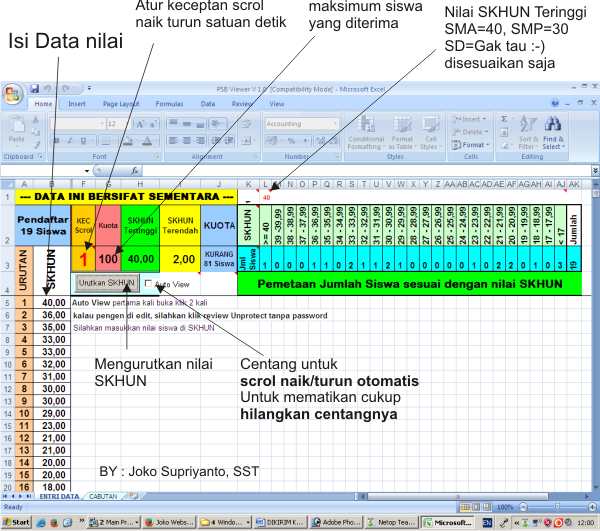Go to the Formulas ribbon tab
600x531 pixels.
coord(169,104)
